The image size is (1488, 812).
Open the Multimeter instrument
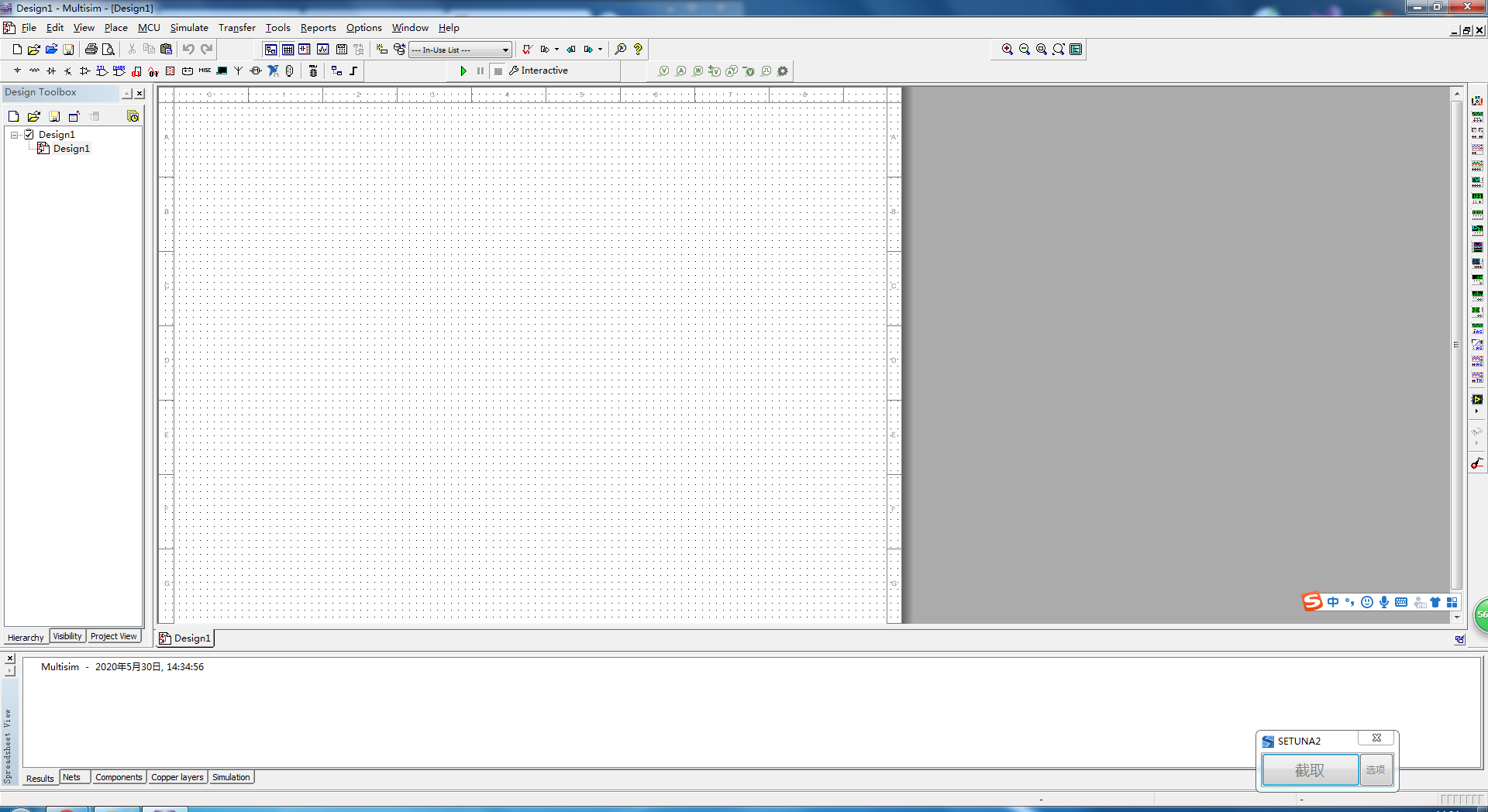(x=1477, y=100)
